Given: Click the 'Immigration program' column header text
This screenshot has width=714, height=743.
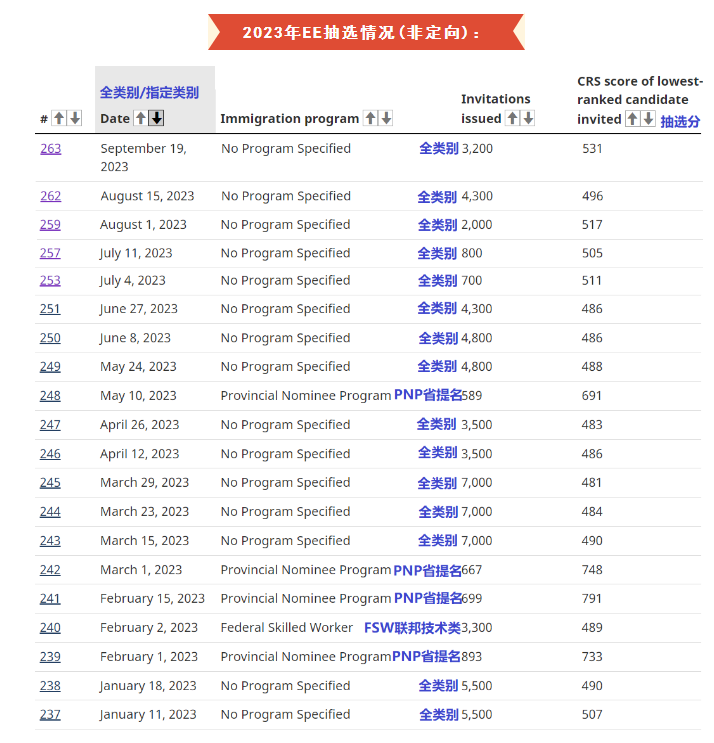Looking at the screenshot, I should point(289,118).
